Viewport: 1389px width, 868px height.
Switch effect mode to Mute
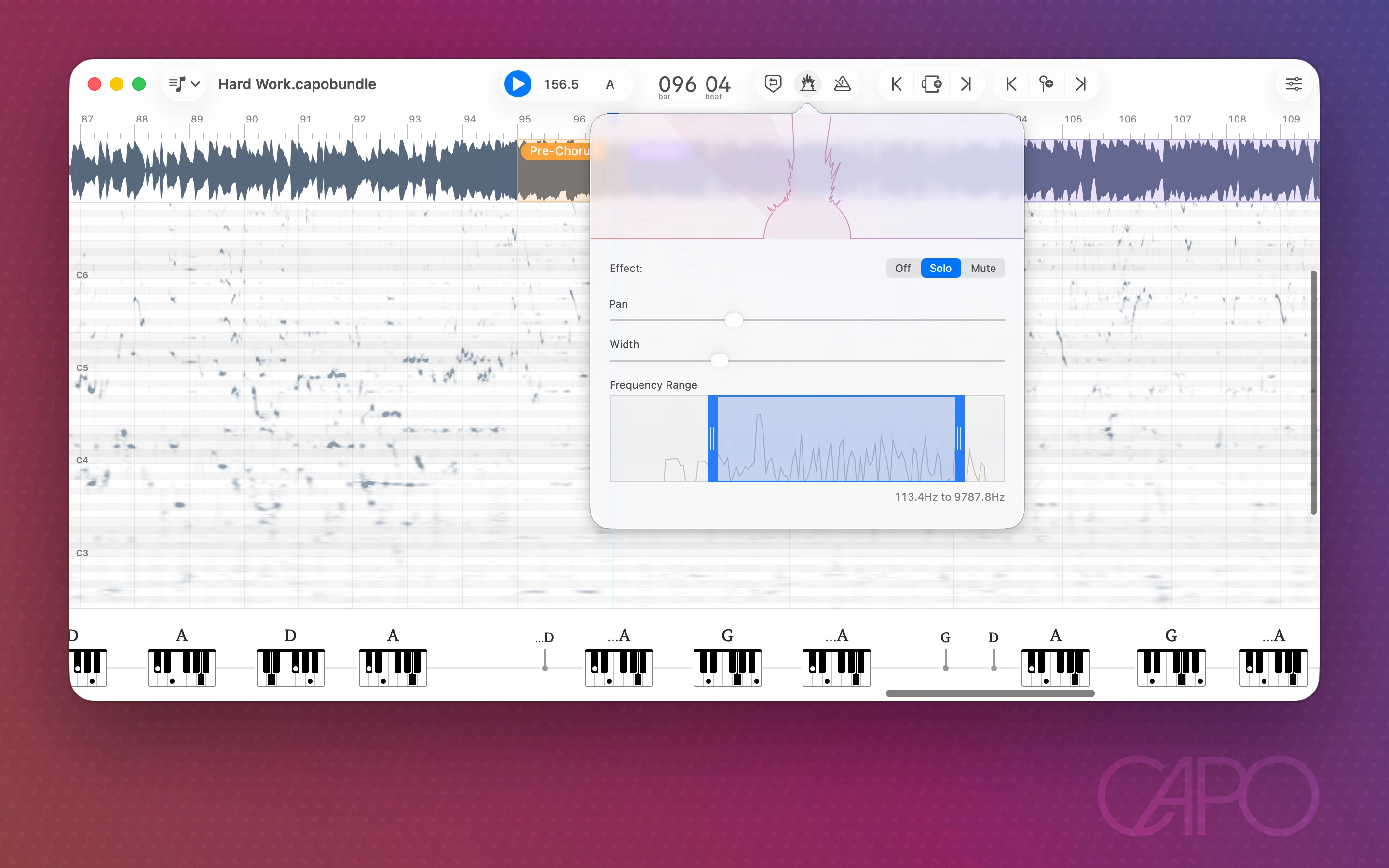982,268
